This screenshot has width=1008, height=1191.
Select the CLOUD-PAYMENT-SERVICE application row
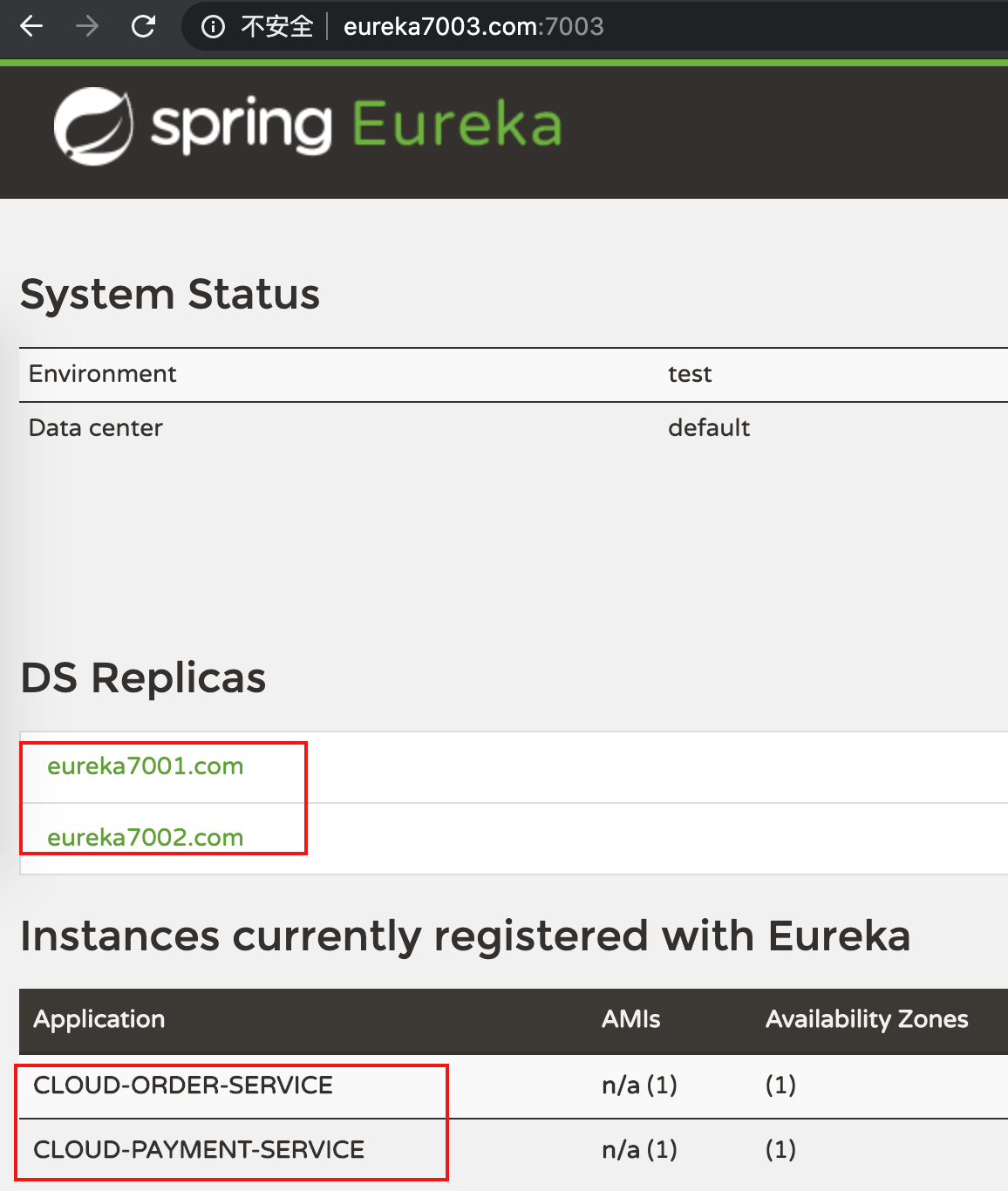pos(514,1151)
